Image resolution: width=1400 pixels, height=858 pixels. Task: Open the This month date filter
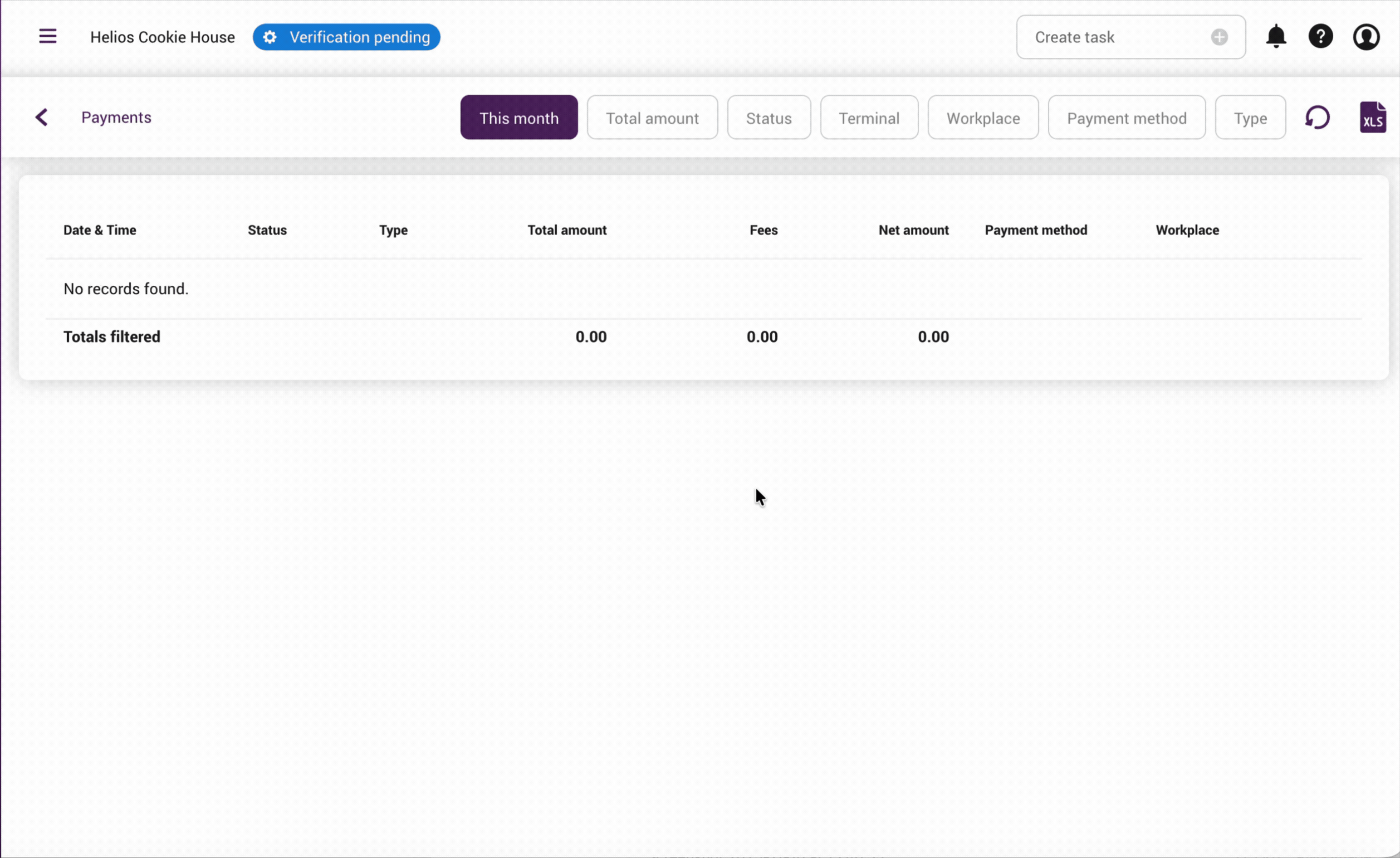pyautogui.click(x=518, y=117)
